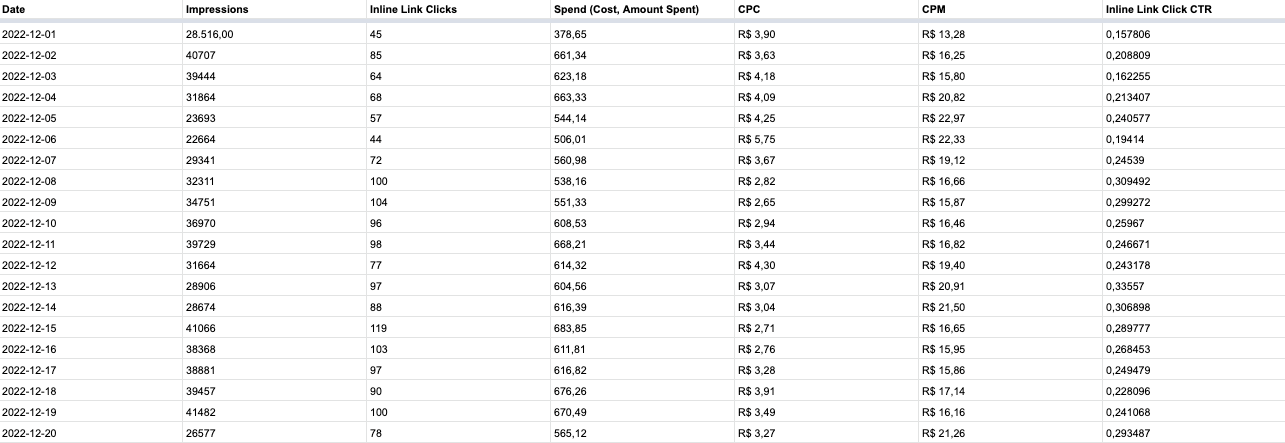1285x443 pixels.
Task: Select spend cell 378,65
Action: (x=569, y=33)
